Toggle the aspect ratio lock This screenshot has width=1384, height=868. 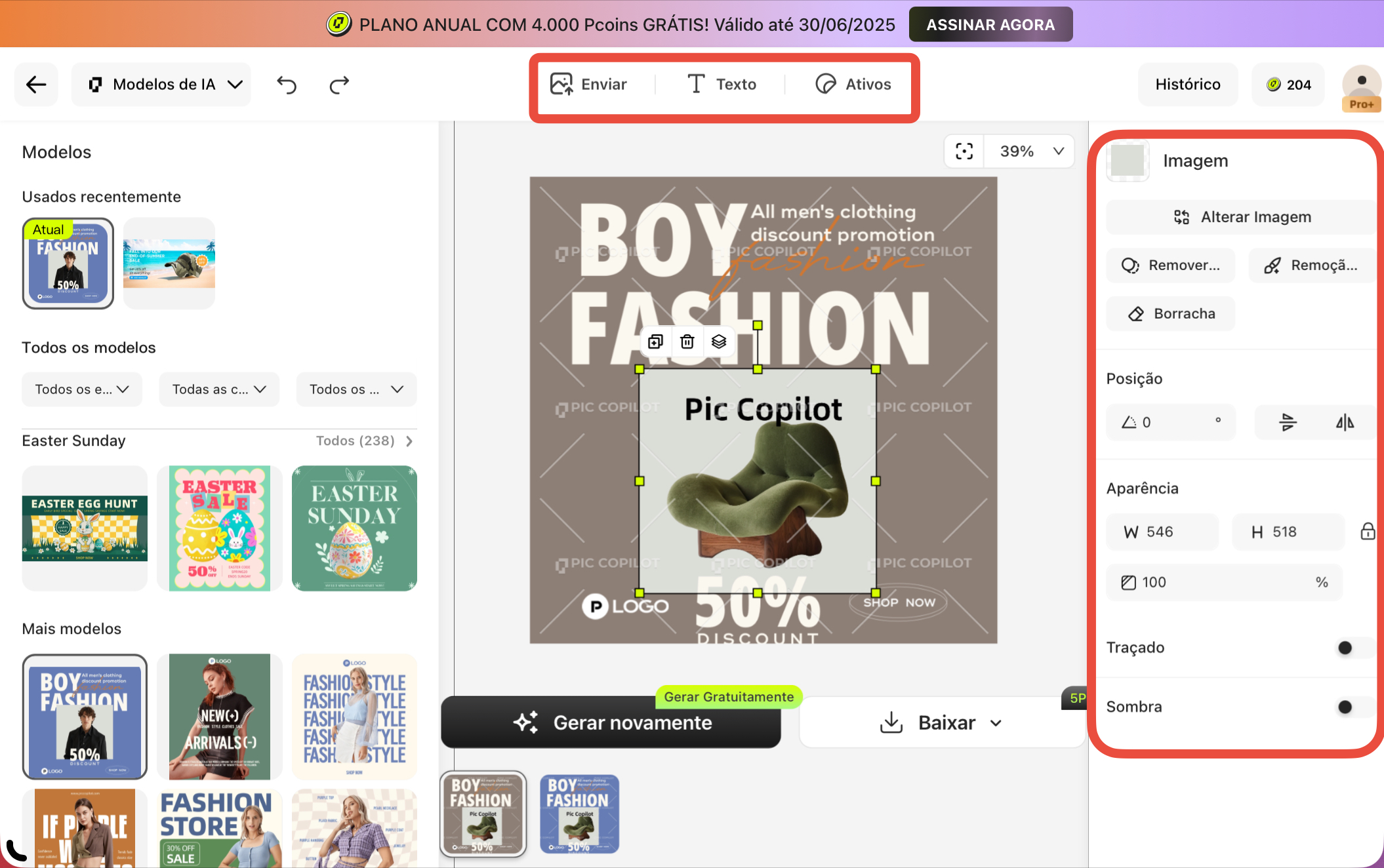click(1368, 532)
